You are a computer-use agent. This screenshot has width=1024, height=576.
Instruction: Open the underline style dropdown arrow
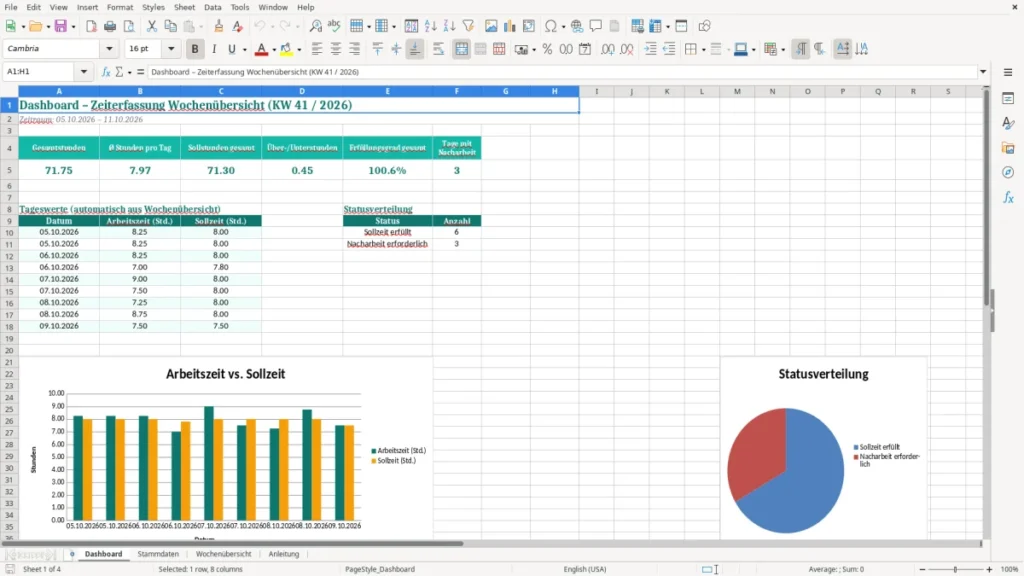[244, 50]
